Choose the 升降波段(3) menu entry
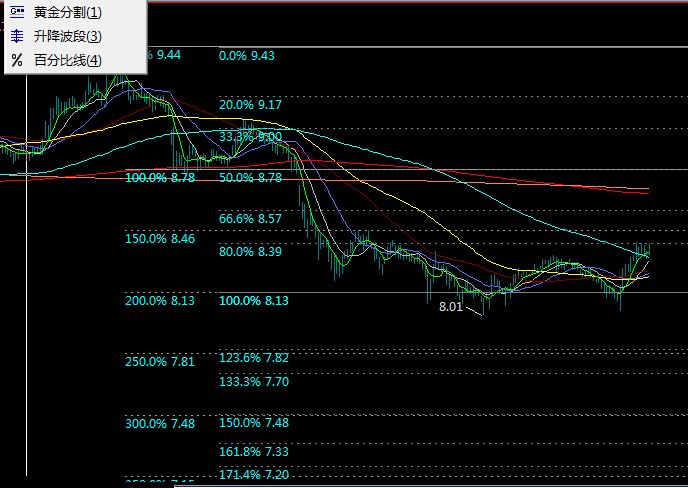Viewport: 688px width, 488px height. [75, 36]
